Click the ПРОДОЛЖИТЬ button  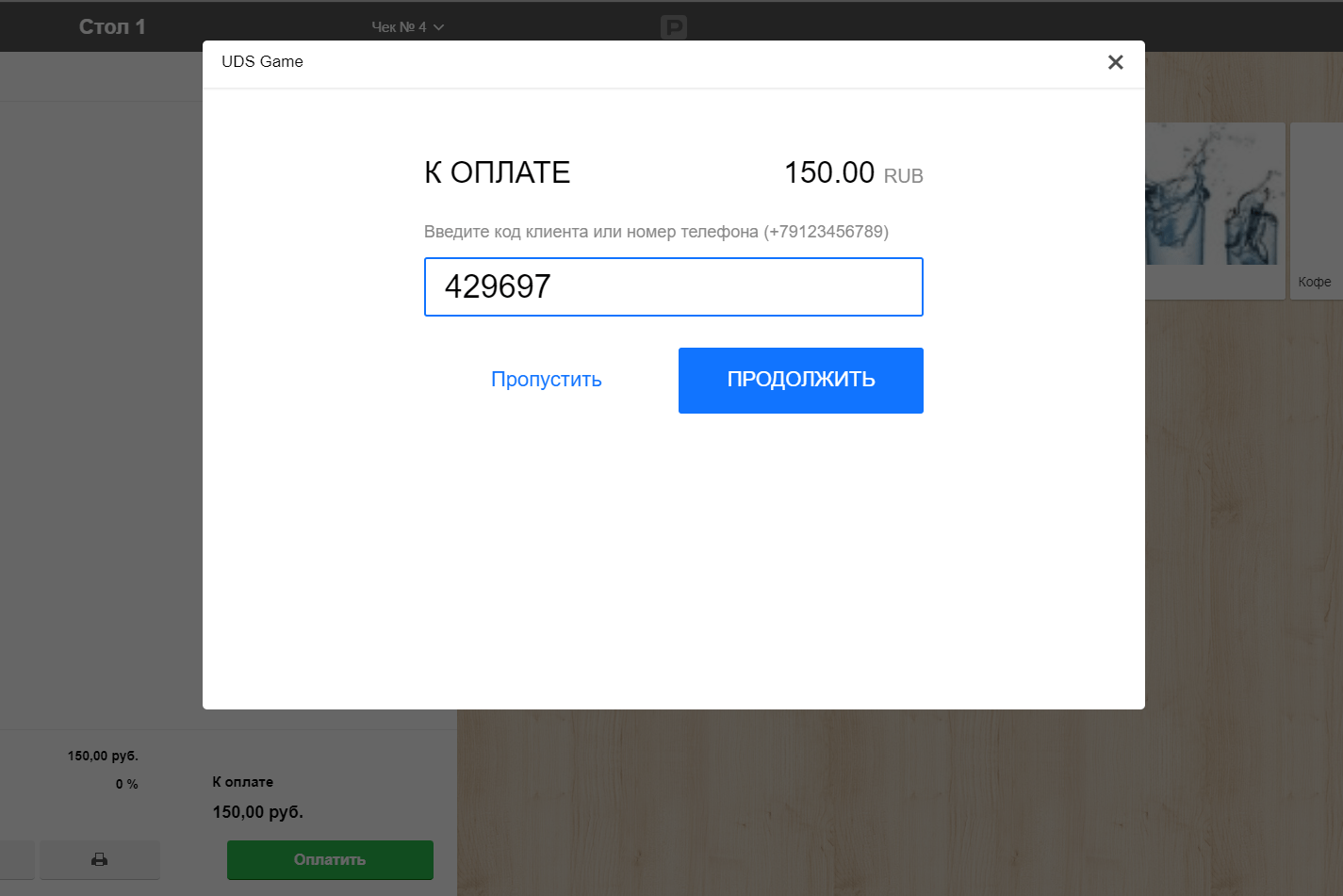[x=801, y=381]
